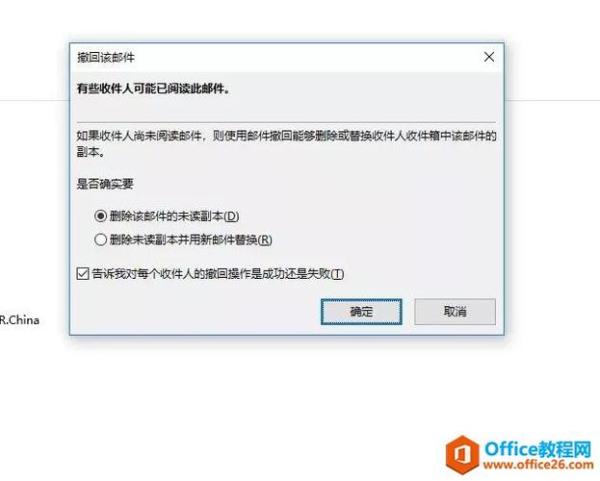600x481 pixels.
Task: Uncheck the 告诉我对每个收件人的撤回操作 checkbox box
Action: pyautogui.click(x=83, y=274)
